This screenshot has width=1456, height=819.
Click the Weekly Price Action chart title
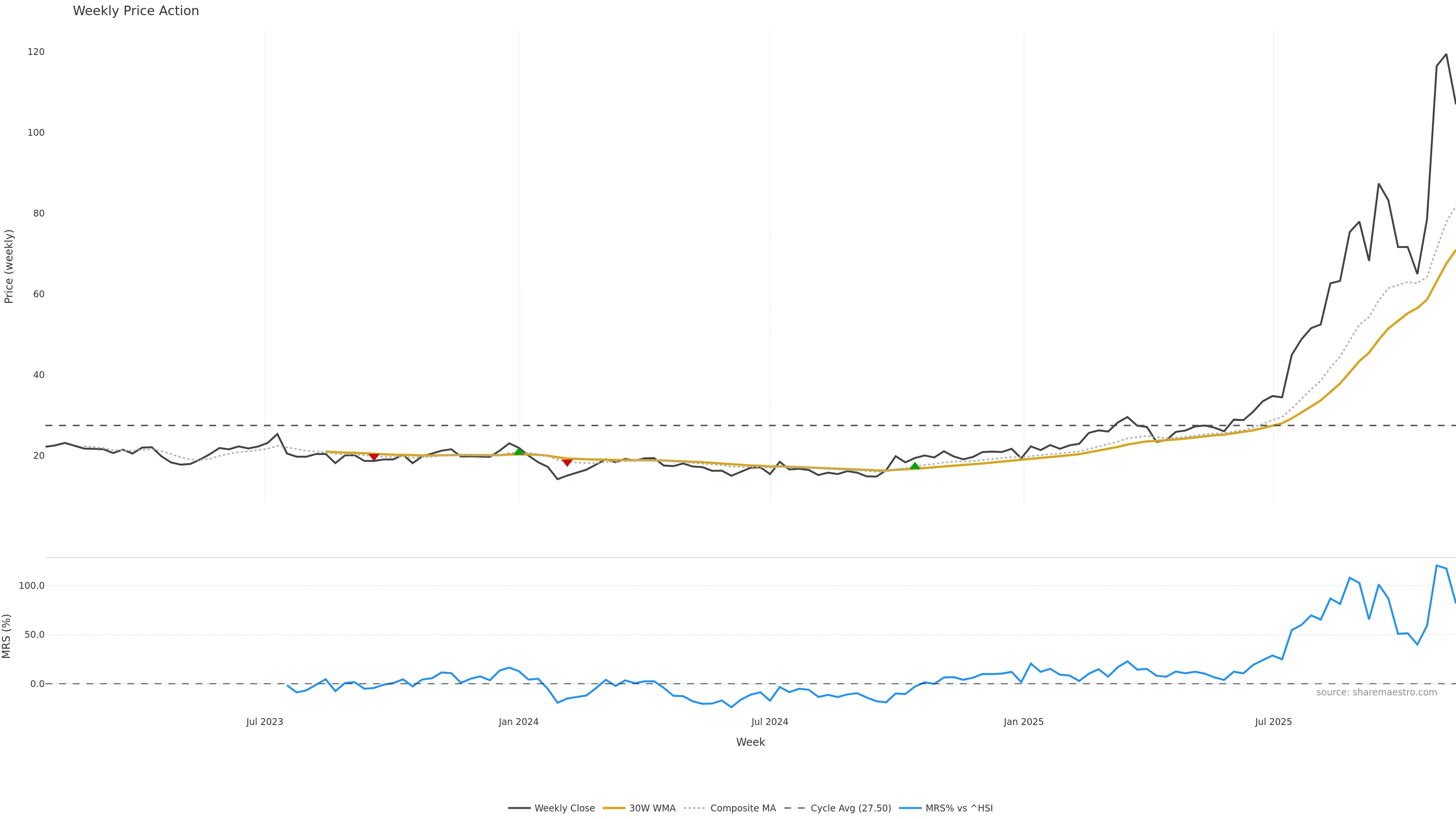(x=136, y=11)
